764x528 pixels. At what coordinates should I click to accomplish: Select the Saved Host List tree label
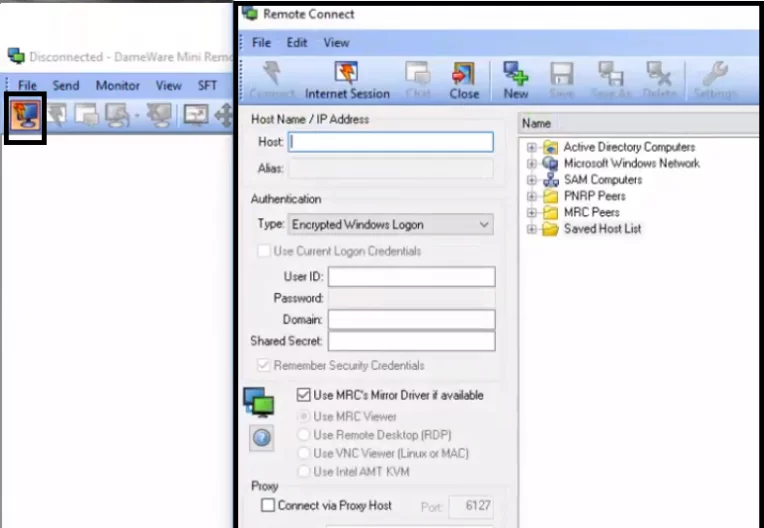[x=602, y=229]
